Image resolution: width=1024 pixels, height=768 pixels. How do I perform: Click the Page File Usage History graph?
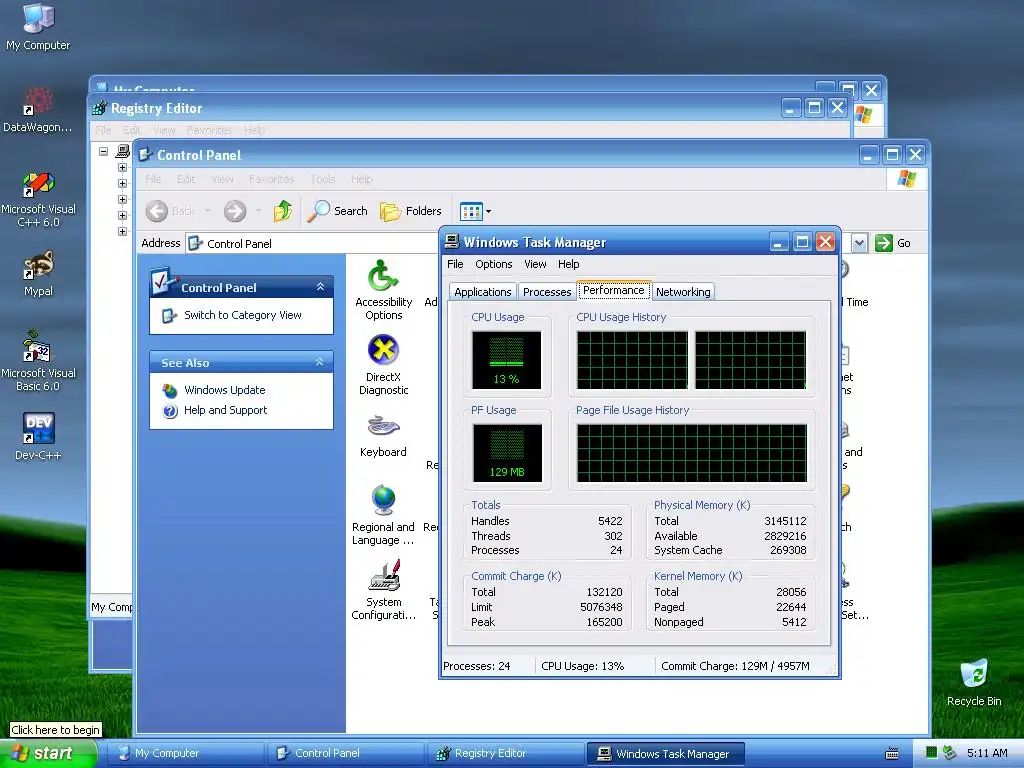click(x=692, y=453)
